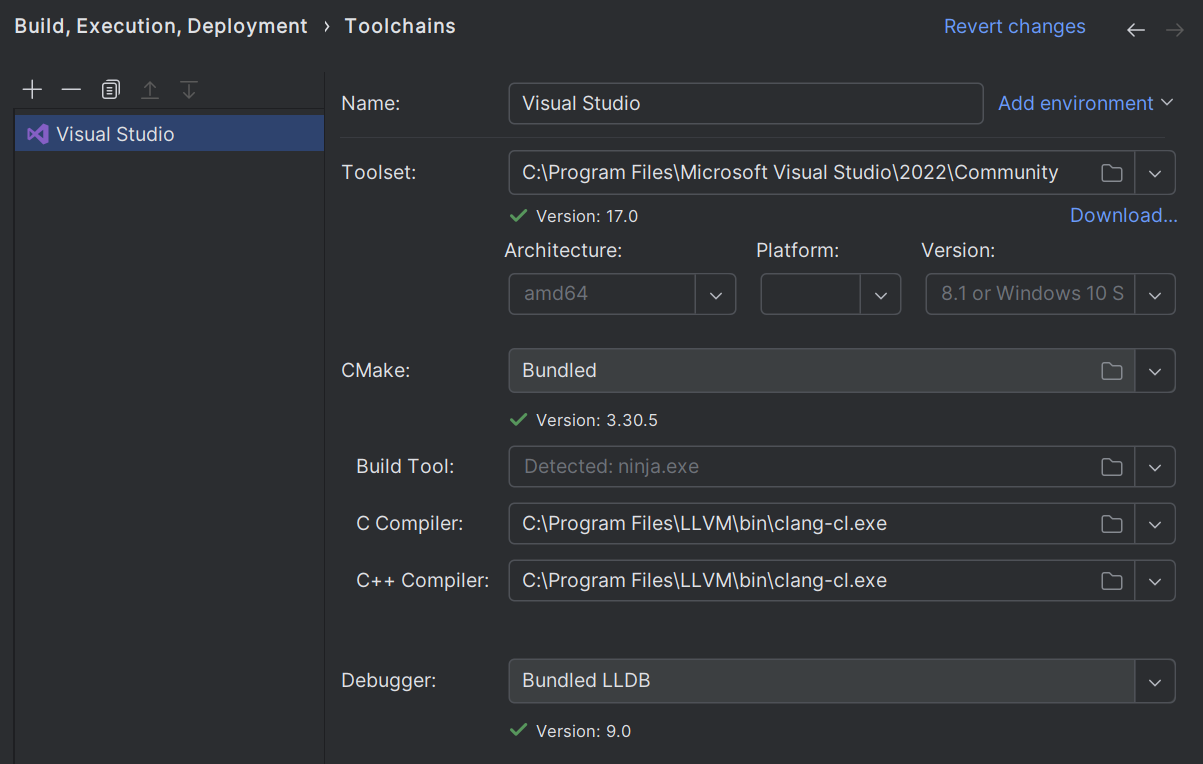Viewport: 1203px width, 764px height.
Task: Remove the selected toolchain using the minus icon
Action: pyautogui.click(x=71, y=89)
